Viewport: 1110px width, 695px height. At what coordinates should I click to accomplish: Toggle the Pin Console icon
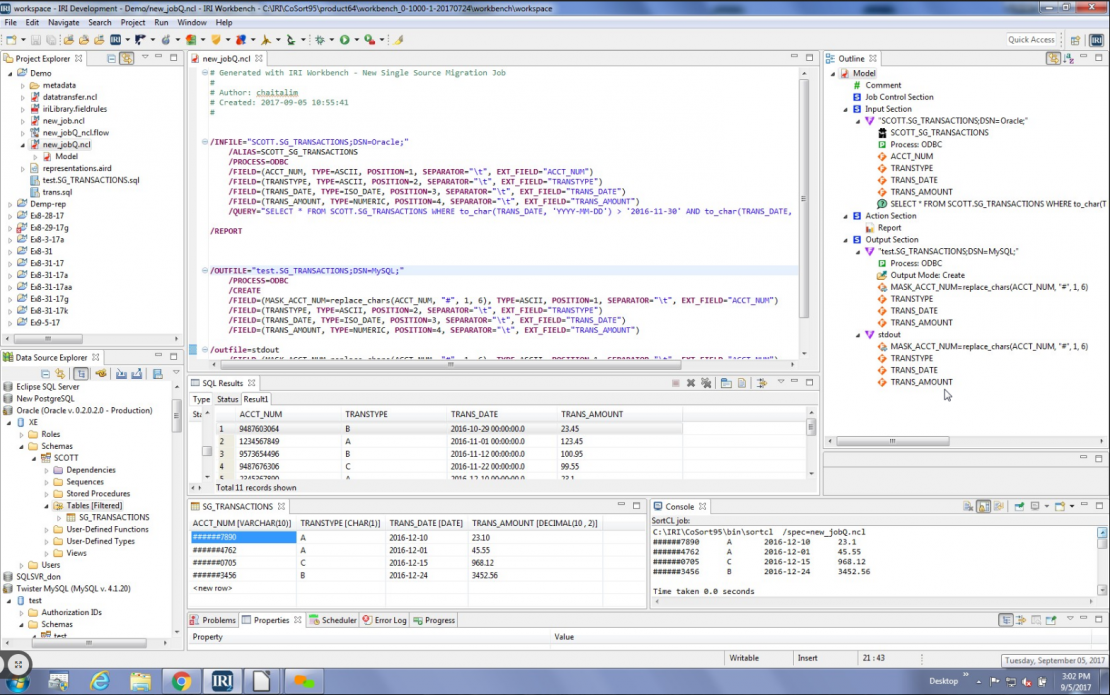coord(1019,507)
